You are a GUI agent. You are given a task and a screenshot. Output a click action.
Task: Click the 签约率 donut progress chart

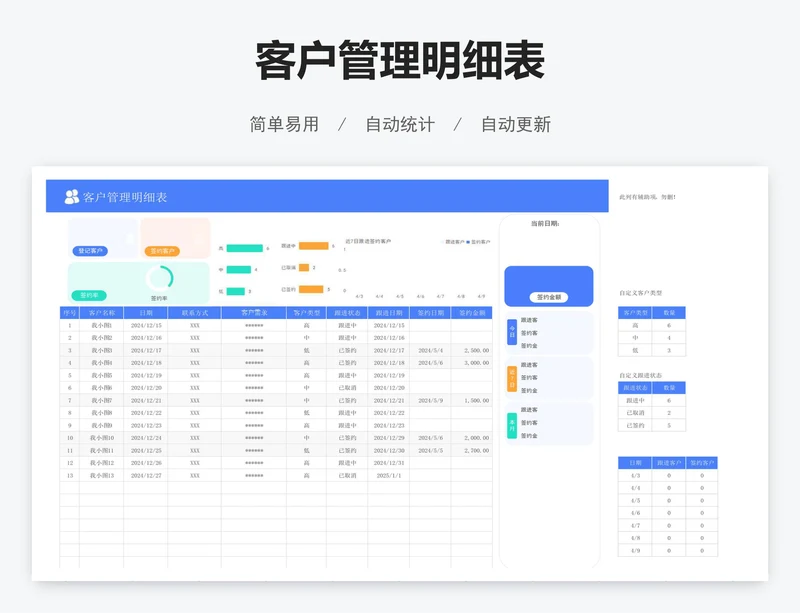[x=160, y=279]
